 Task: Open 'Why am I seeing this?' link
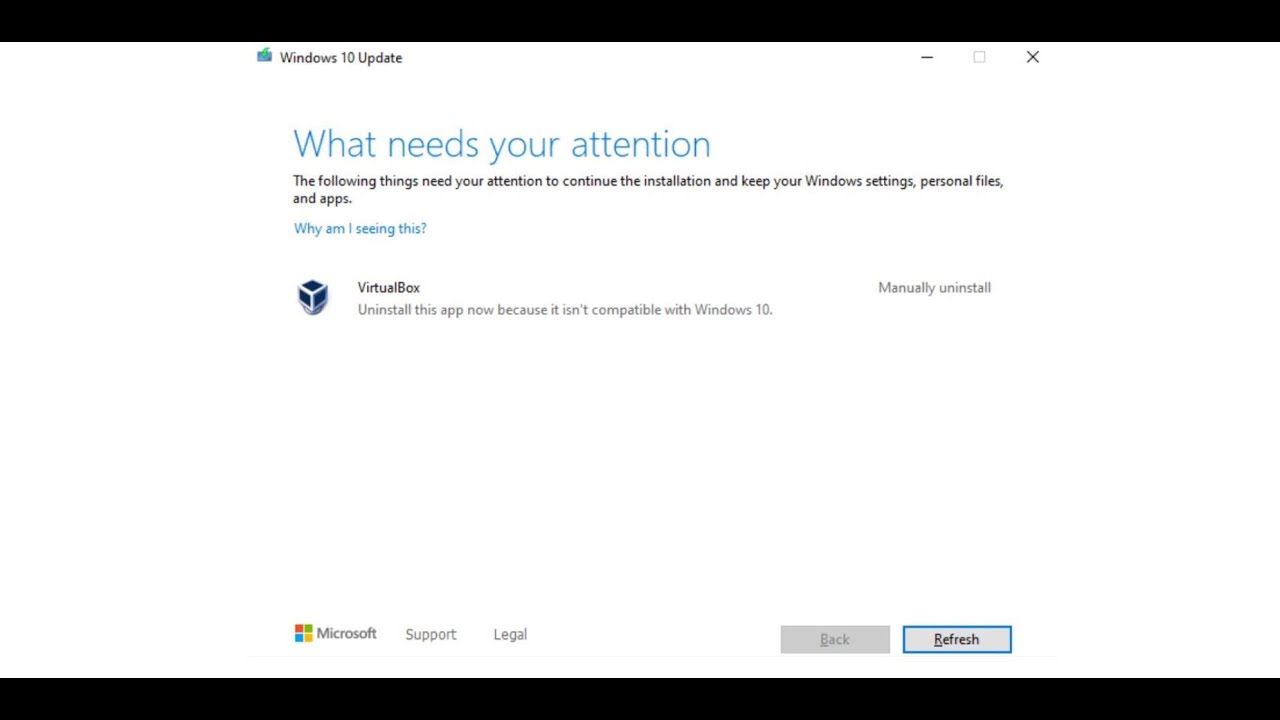point(360,228)
